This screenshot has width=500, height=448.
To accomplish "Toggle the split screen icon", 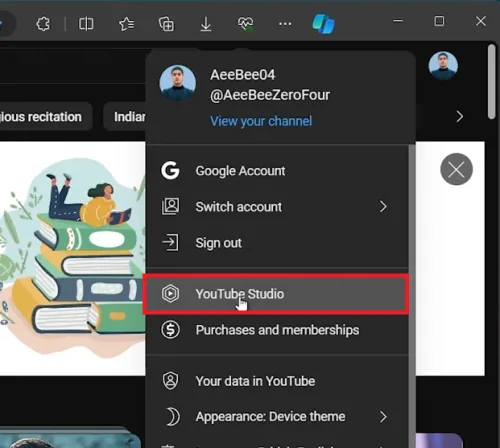I will (x=86, y=24).
